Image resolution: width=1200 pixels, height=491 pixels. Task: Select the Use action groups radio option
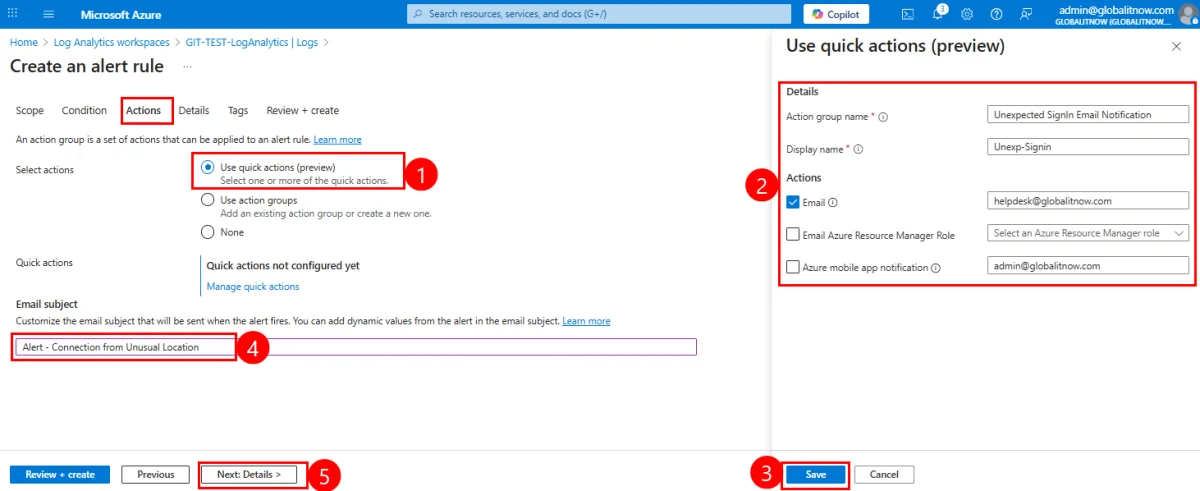208,200
